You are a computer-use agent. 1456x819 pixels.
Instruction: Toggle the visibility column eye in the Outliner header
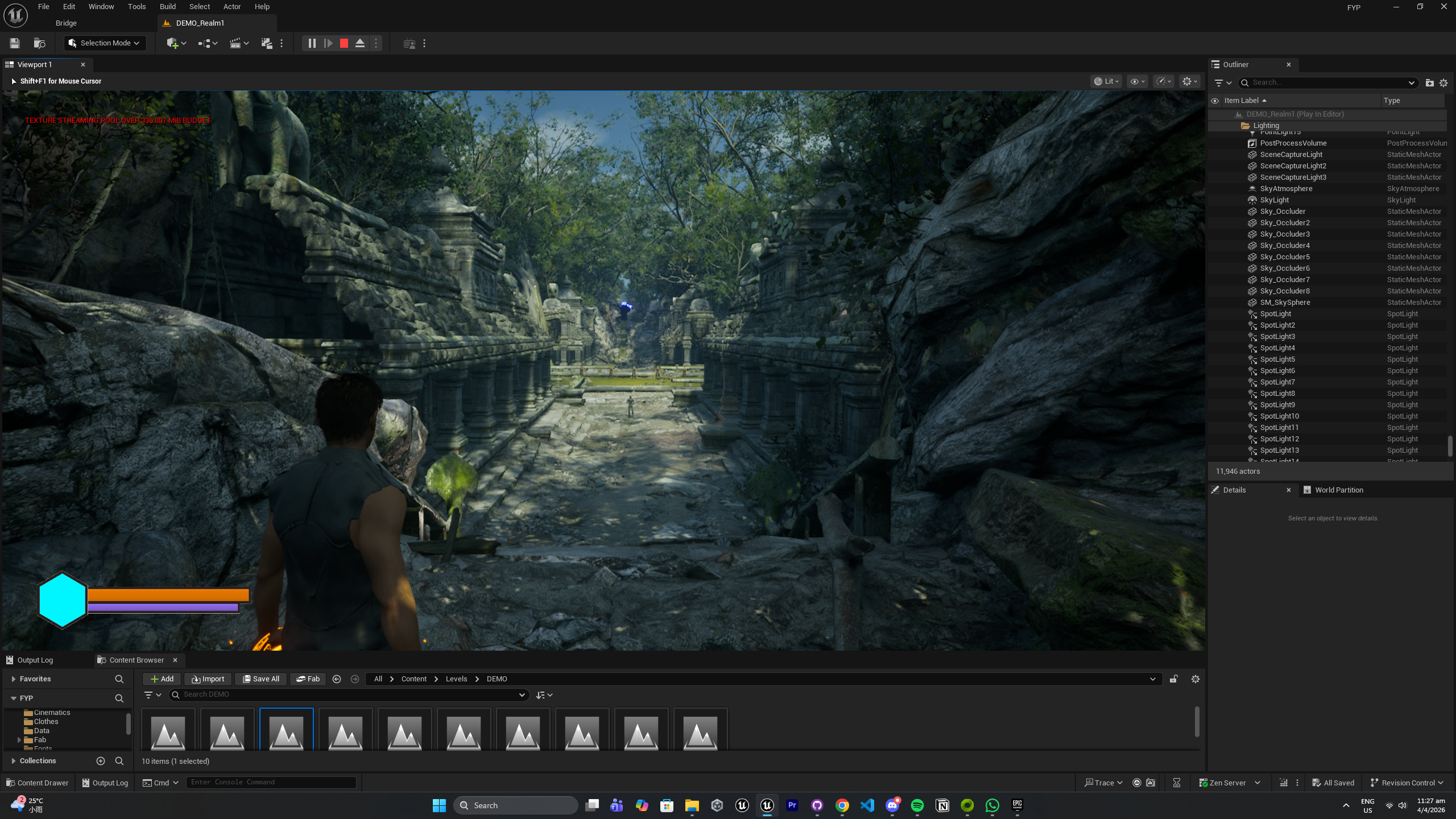pyautogui.click(x=1215, y=101)
